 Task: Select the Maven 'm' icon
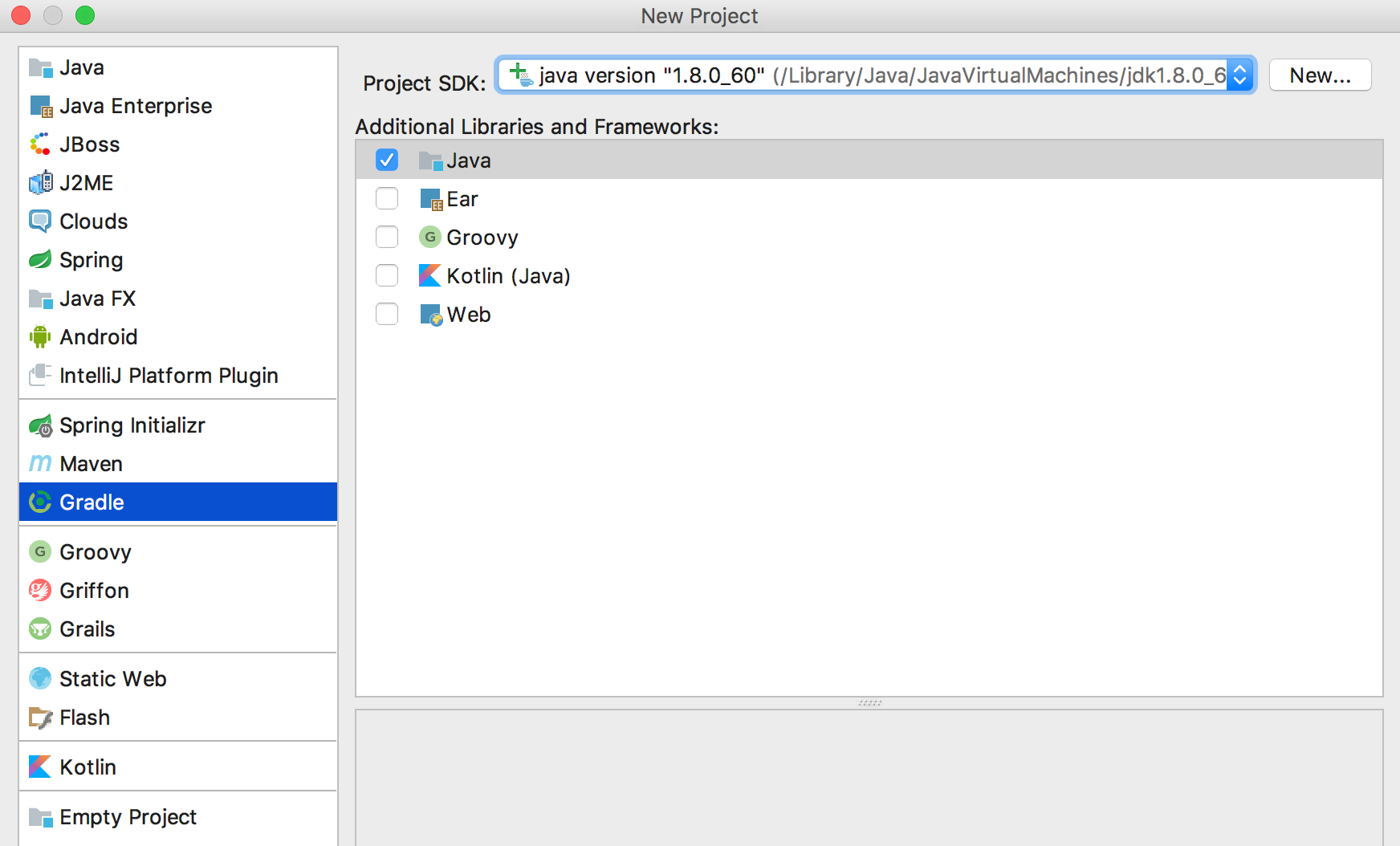39,464
